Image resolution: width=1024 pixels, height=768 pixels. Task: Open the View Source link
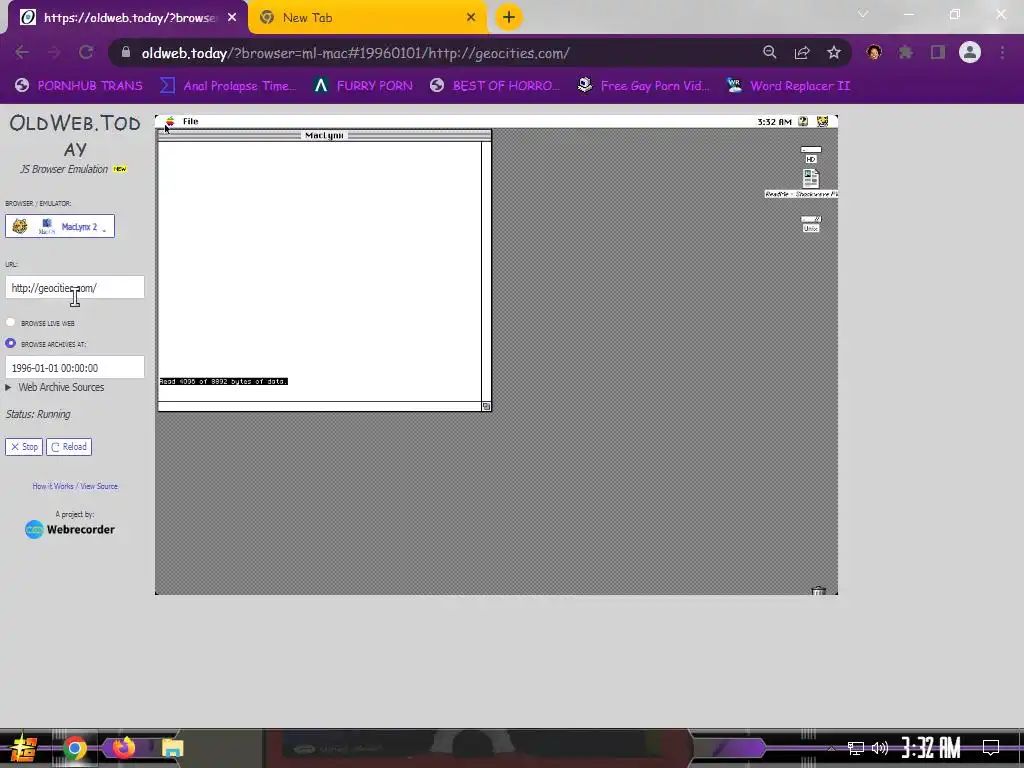point(99,486)
